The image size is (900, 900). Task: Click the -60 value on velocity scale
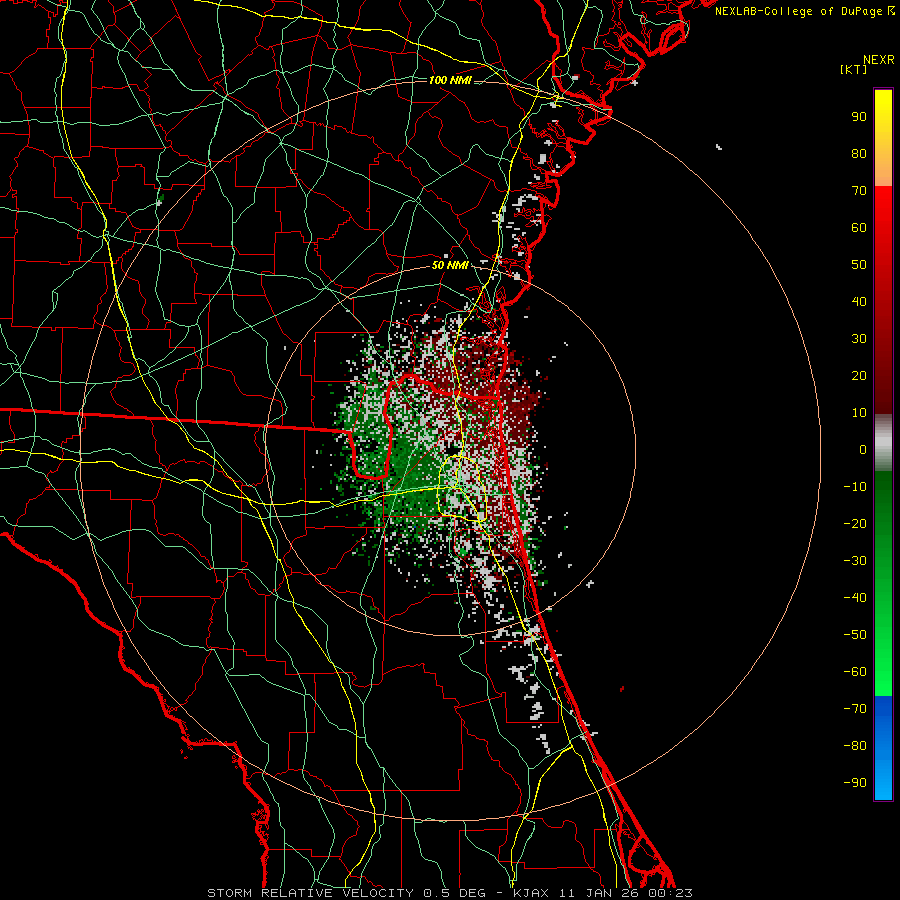[x=855, y=672]
